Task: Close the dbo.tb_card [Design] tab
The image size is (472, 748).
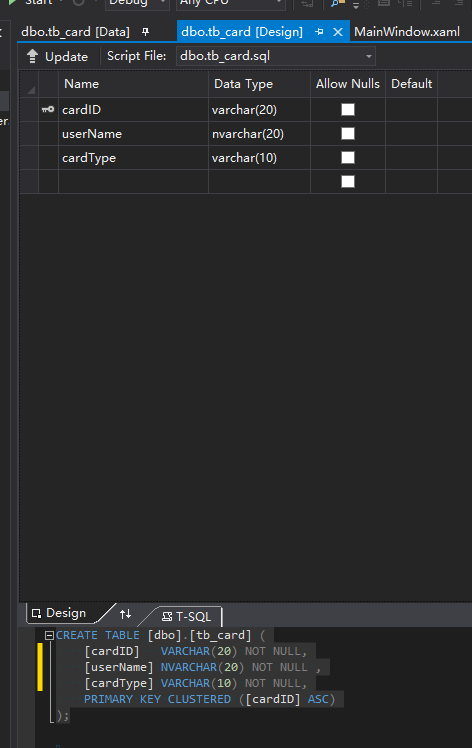Action: click(x=337, y=32)
